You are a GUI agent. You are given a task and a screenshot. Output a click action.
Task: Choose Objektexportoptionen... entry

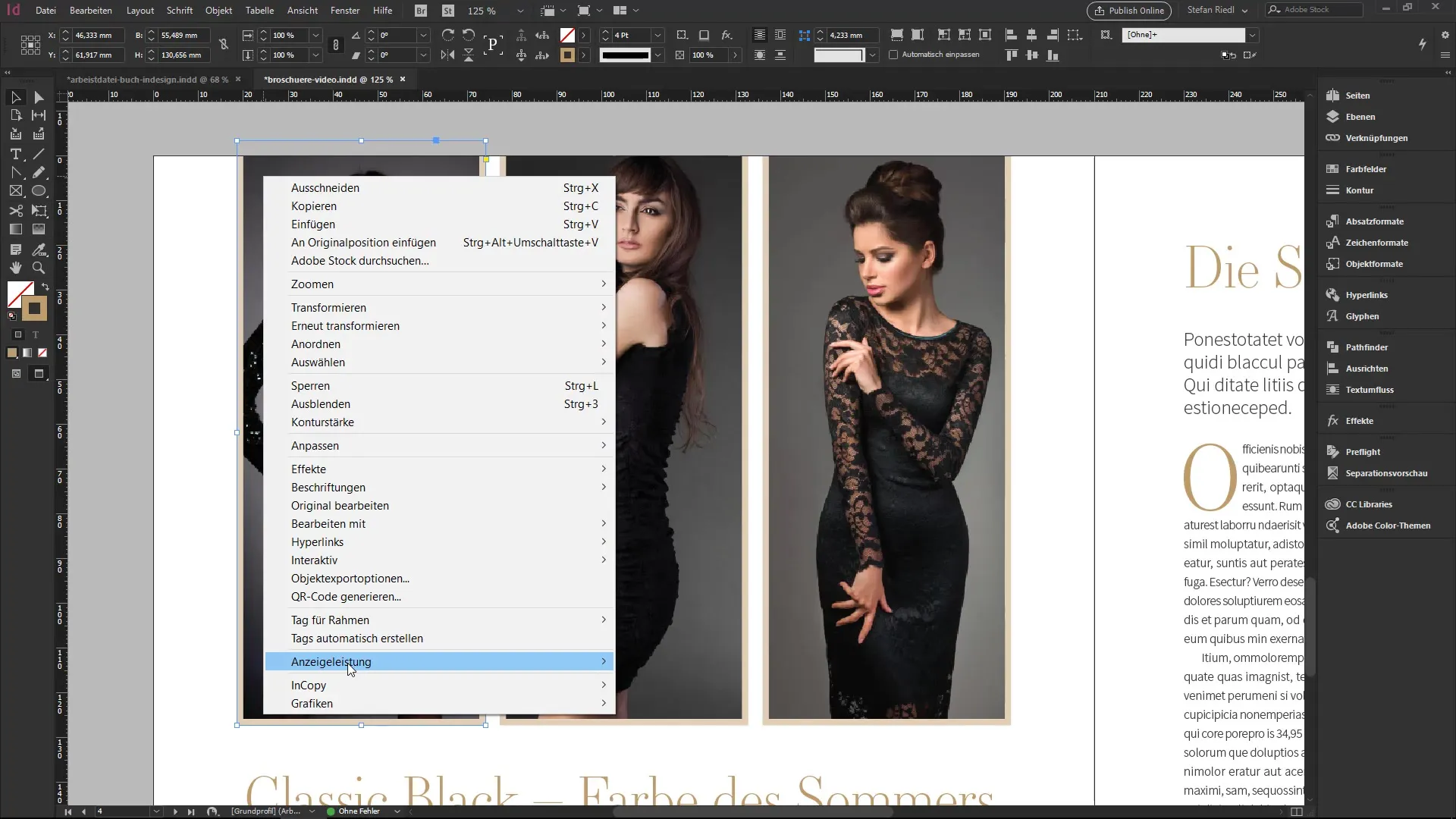[439, 578]
